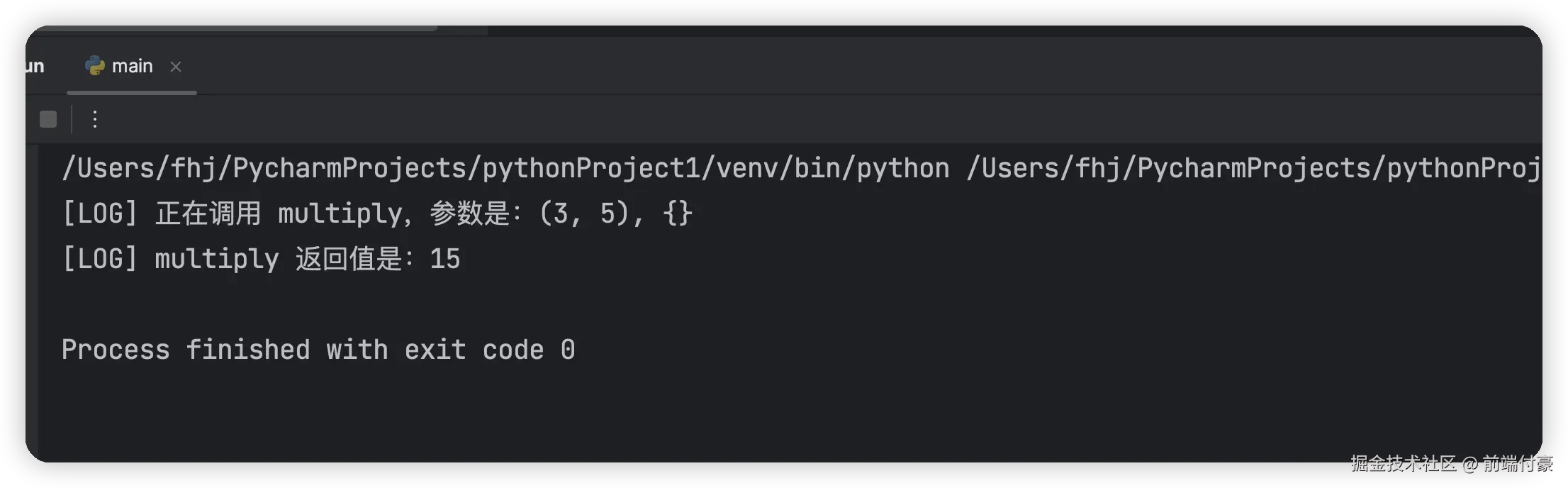The image size is (1568, 488).
Task: Click the second /Users/fhj/PycharmProjects script path
Action: [x=1252, y=169]
